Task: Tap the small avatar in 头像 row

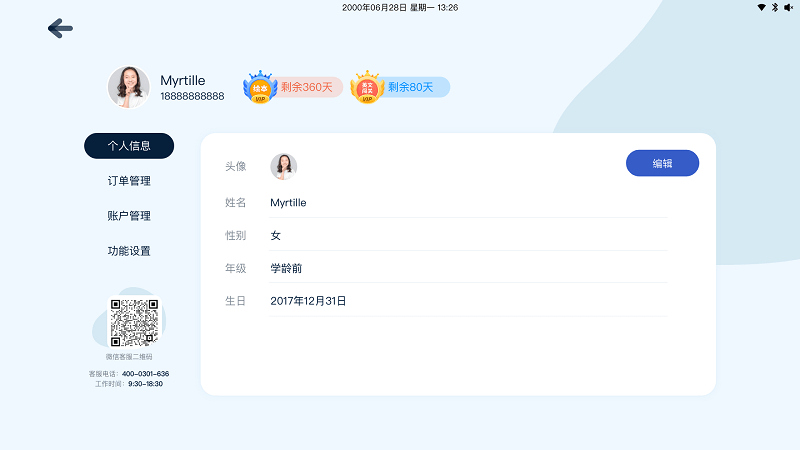Action: (x=284, y=166)
